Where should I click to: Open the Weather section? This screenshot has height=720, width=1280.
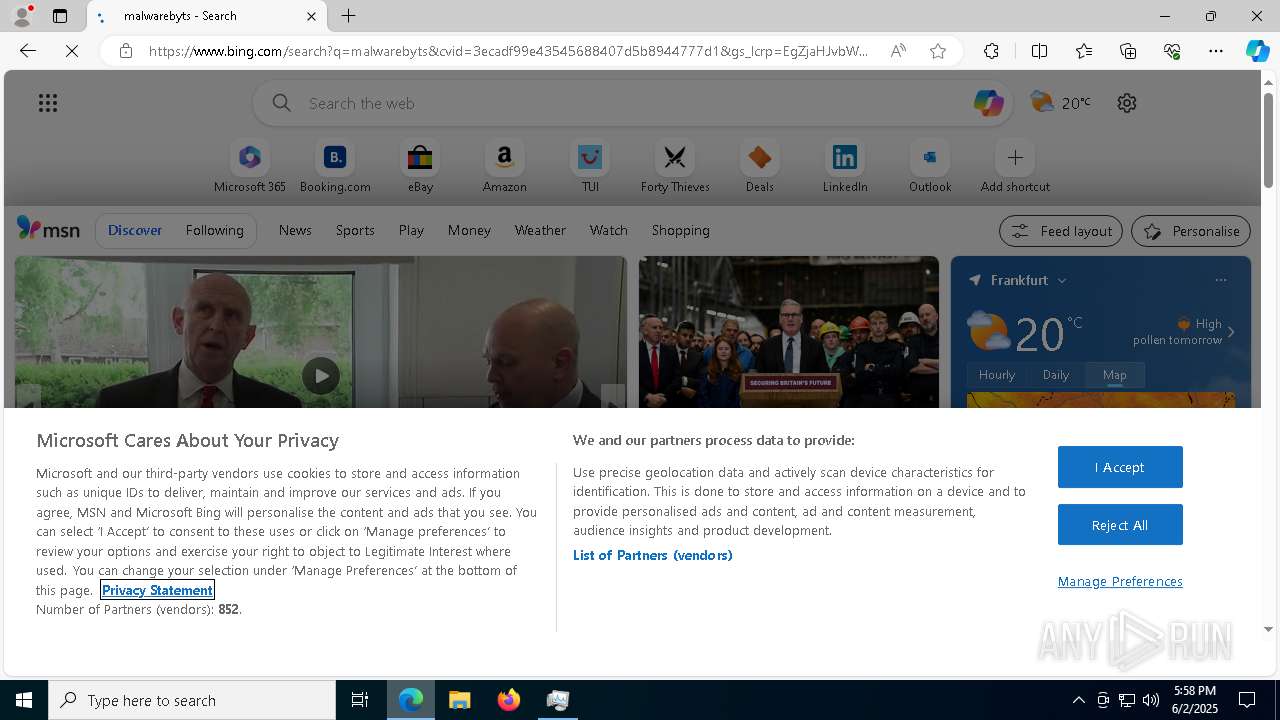pos(540,230)
